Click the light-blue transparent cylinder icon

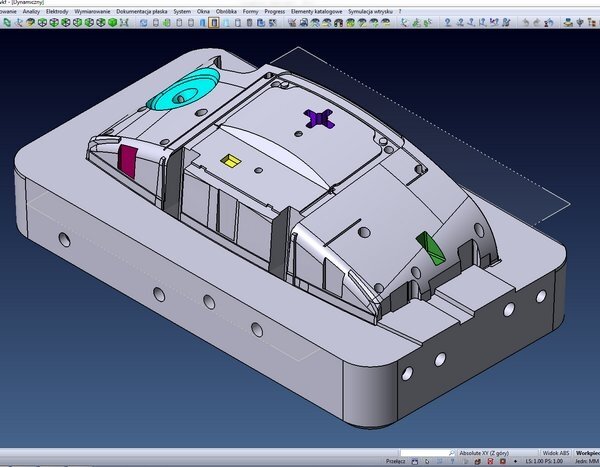coord(226,23)
